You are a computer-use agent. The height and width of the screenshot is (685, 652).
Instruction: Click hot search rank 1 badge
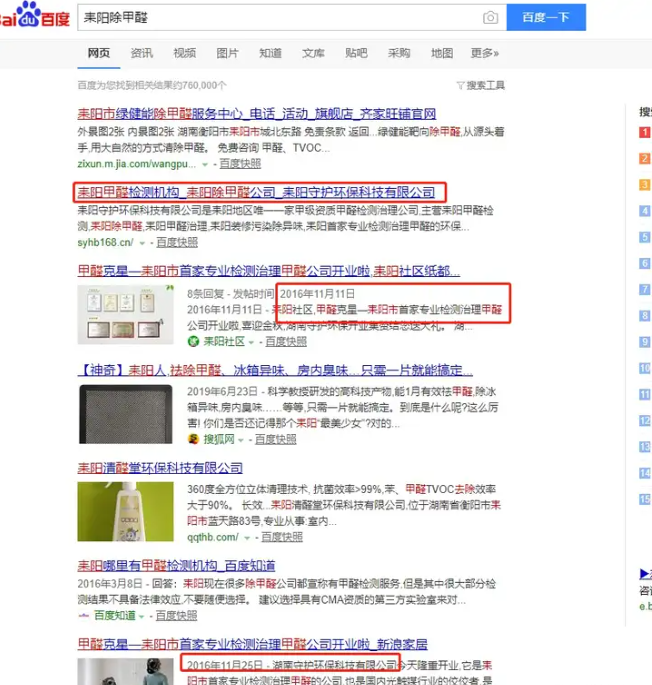(645, 132)
